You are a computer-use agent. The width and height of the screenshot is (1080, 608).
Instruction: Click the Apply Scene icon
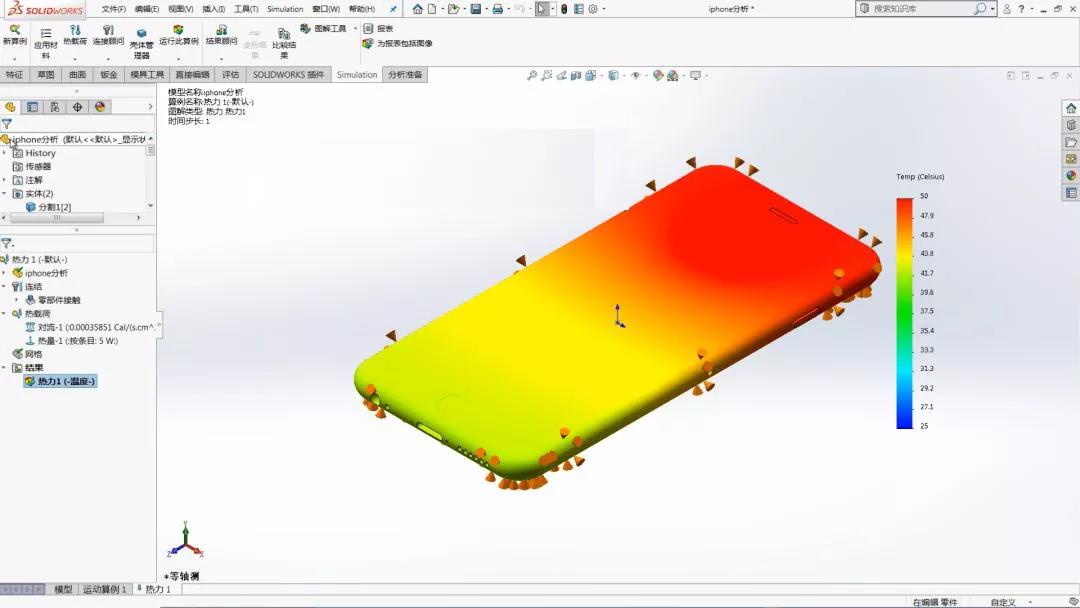673,75
